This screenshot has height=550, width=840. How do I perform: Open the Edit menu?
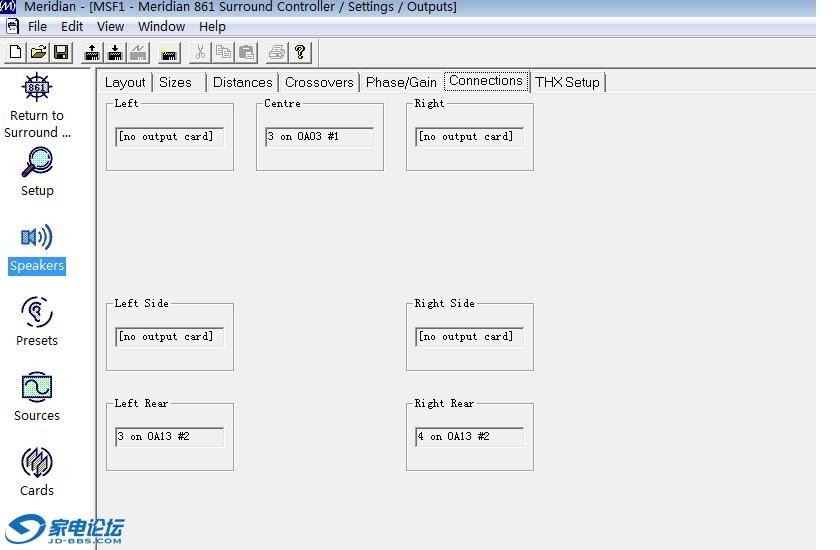[x=72, y=26]
